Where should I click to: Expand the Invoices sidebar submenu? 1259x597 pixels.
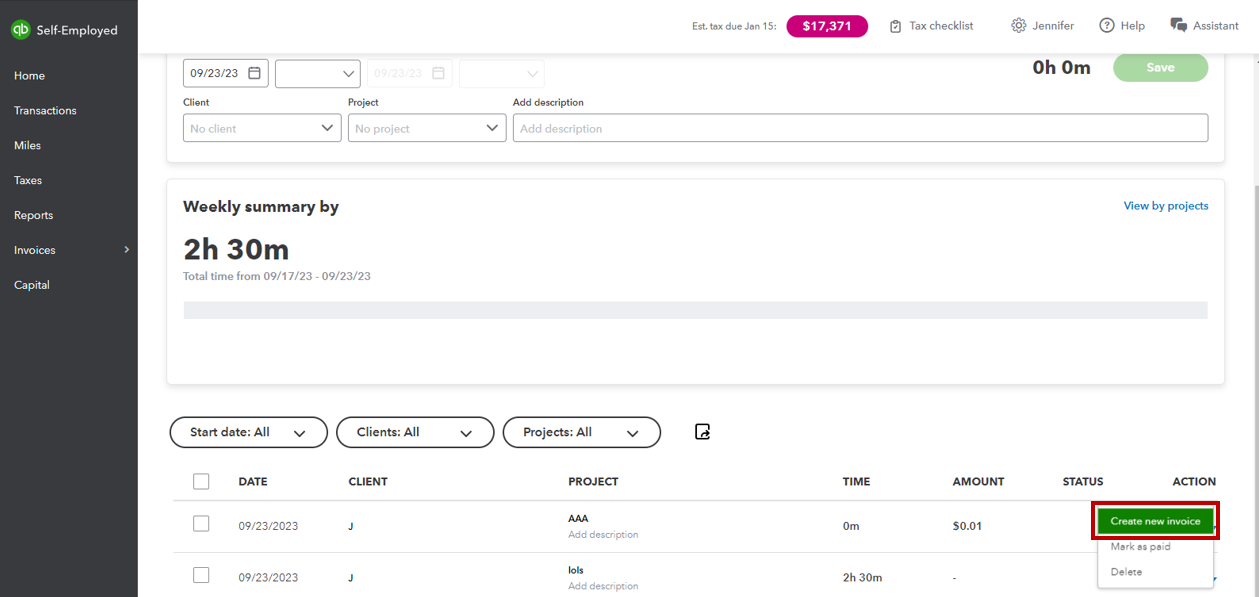[x=126, y=250]
